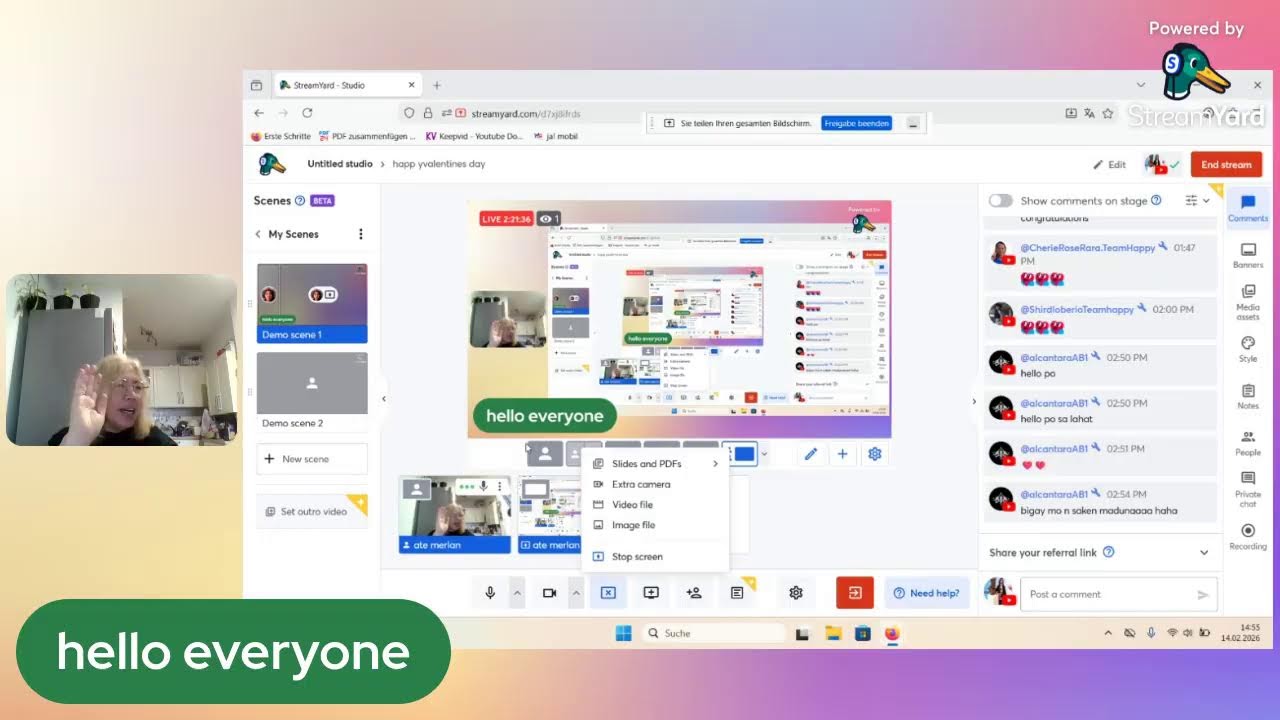Open the Notes panel

[x=1248, y=396]
